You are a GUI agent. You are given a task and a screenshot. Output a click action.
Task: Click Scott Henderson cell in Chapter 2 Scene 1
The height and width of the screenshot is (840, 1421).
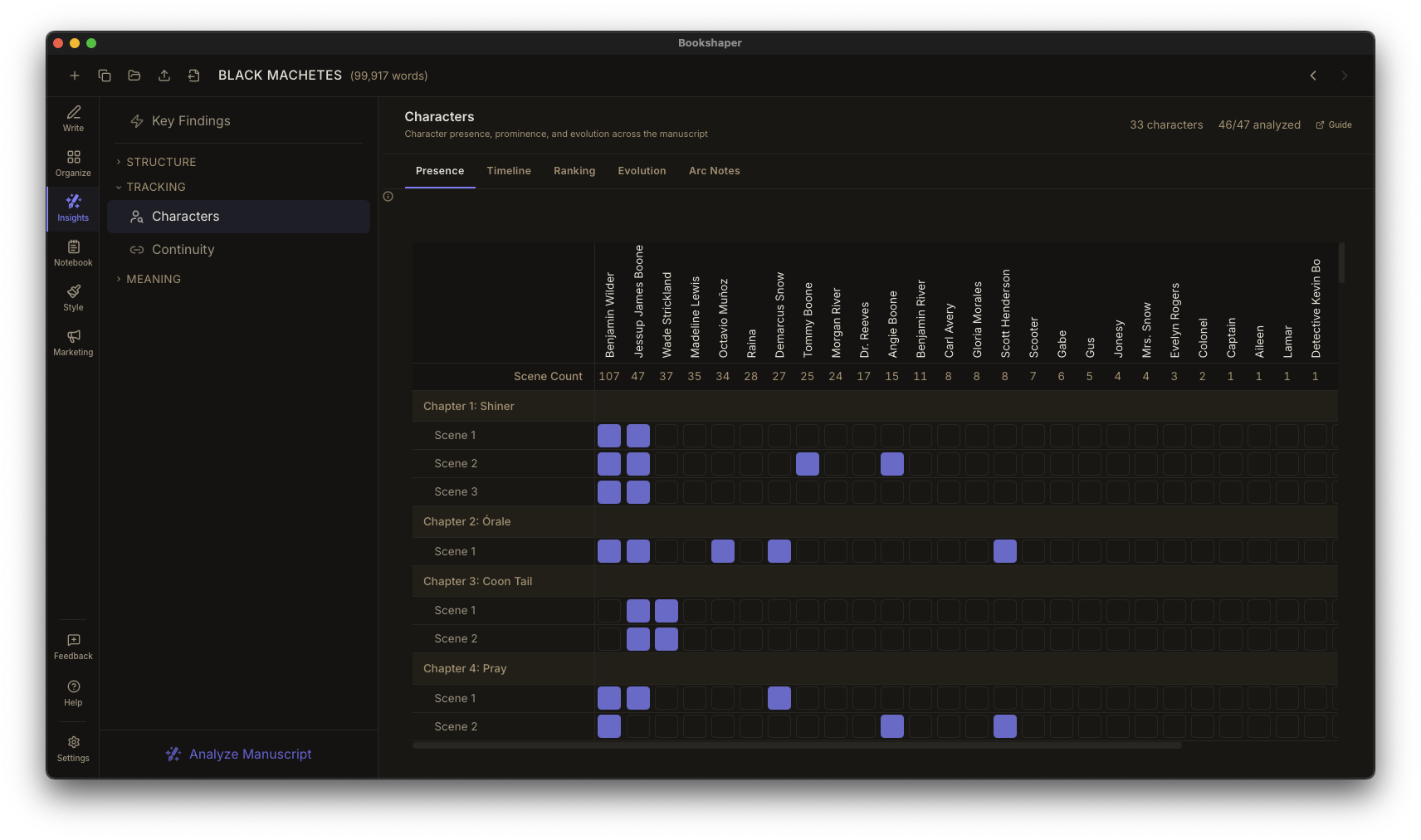(x=1005, y=551)
